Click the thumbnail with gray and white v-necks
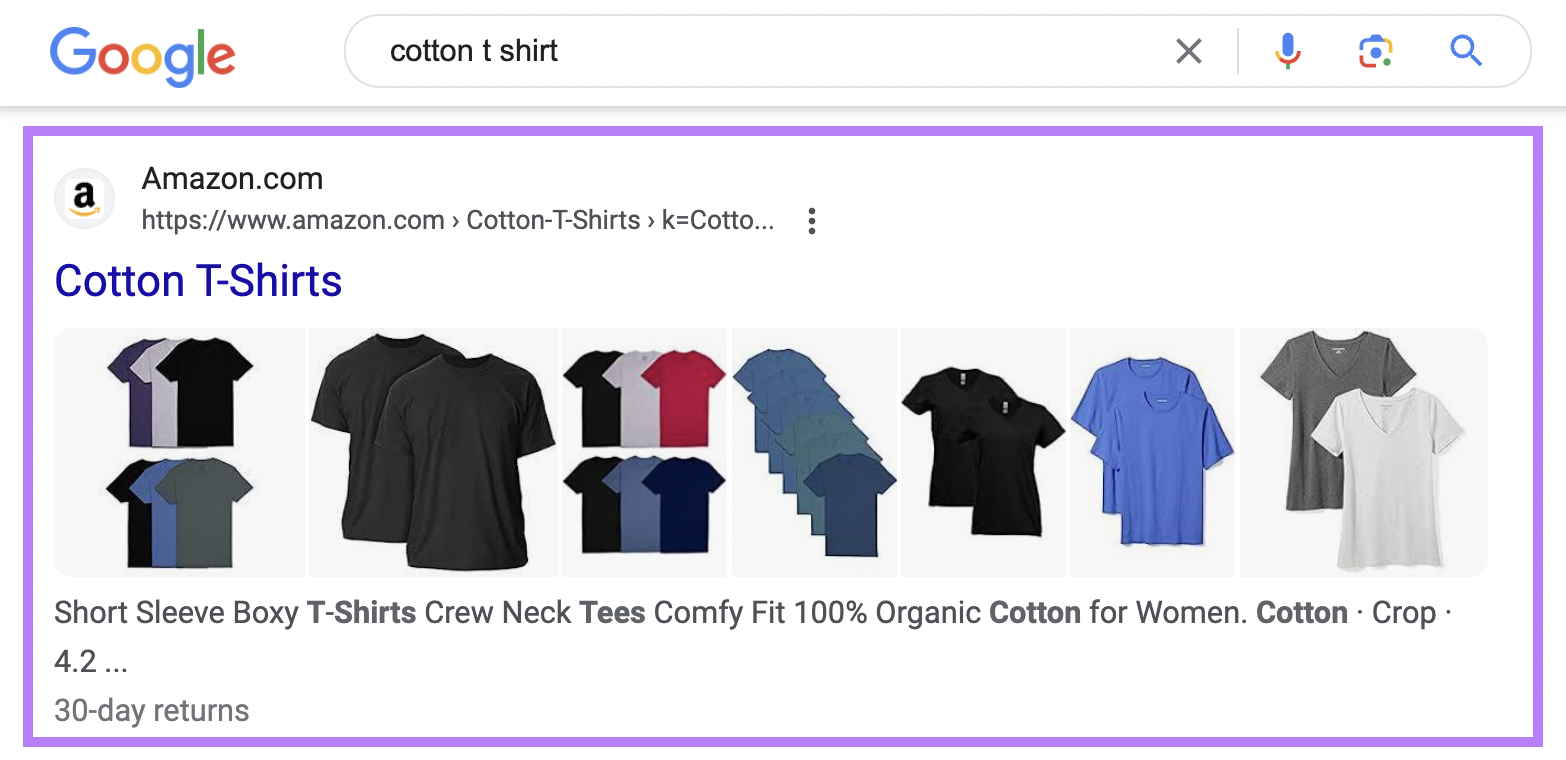The height and width of the screenshot is (760, 1566). 1363,452
